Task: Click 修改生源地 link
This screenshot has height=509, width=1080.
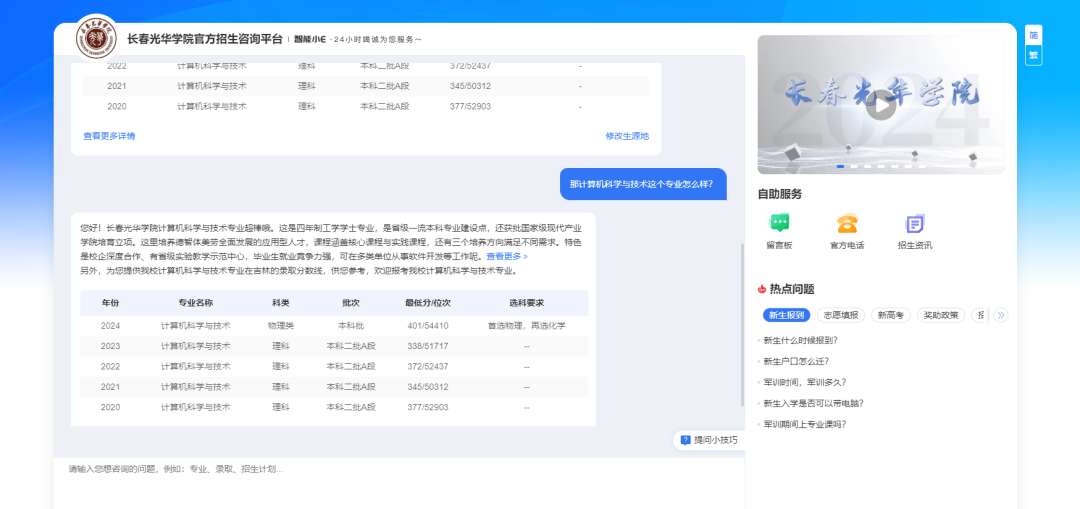Action: (627, 136)
